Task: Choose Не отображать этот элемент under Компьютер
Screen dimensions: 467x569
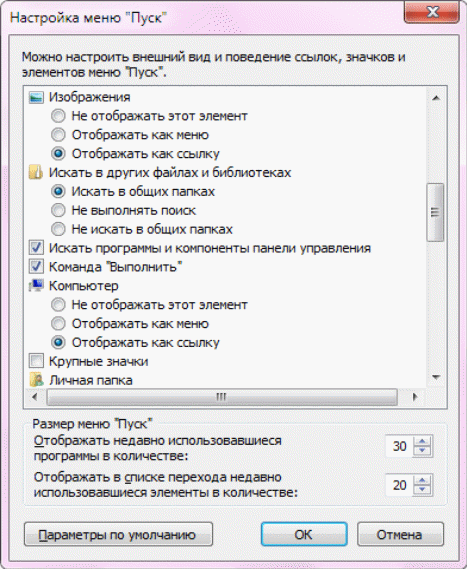Action: pos(58,304)
